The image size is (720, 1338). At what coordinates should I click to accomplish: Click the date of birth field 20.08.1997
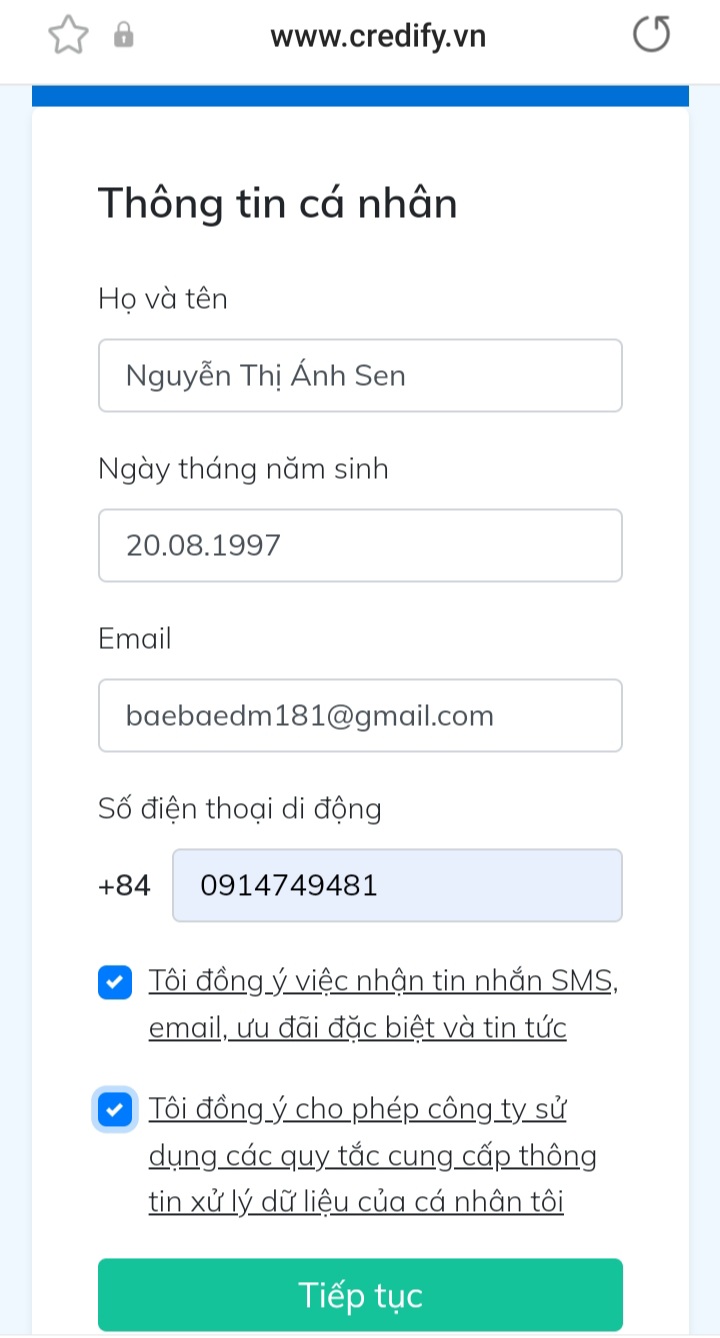(360, 546)
